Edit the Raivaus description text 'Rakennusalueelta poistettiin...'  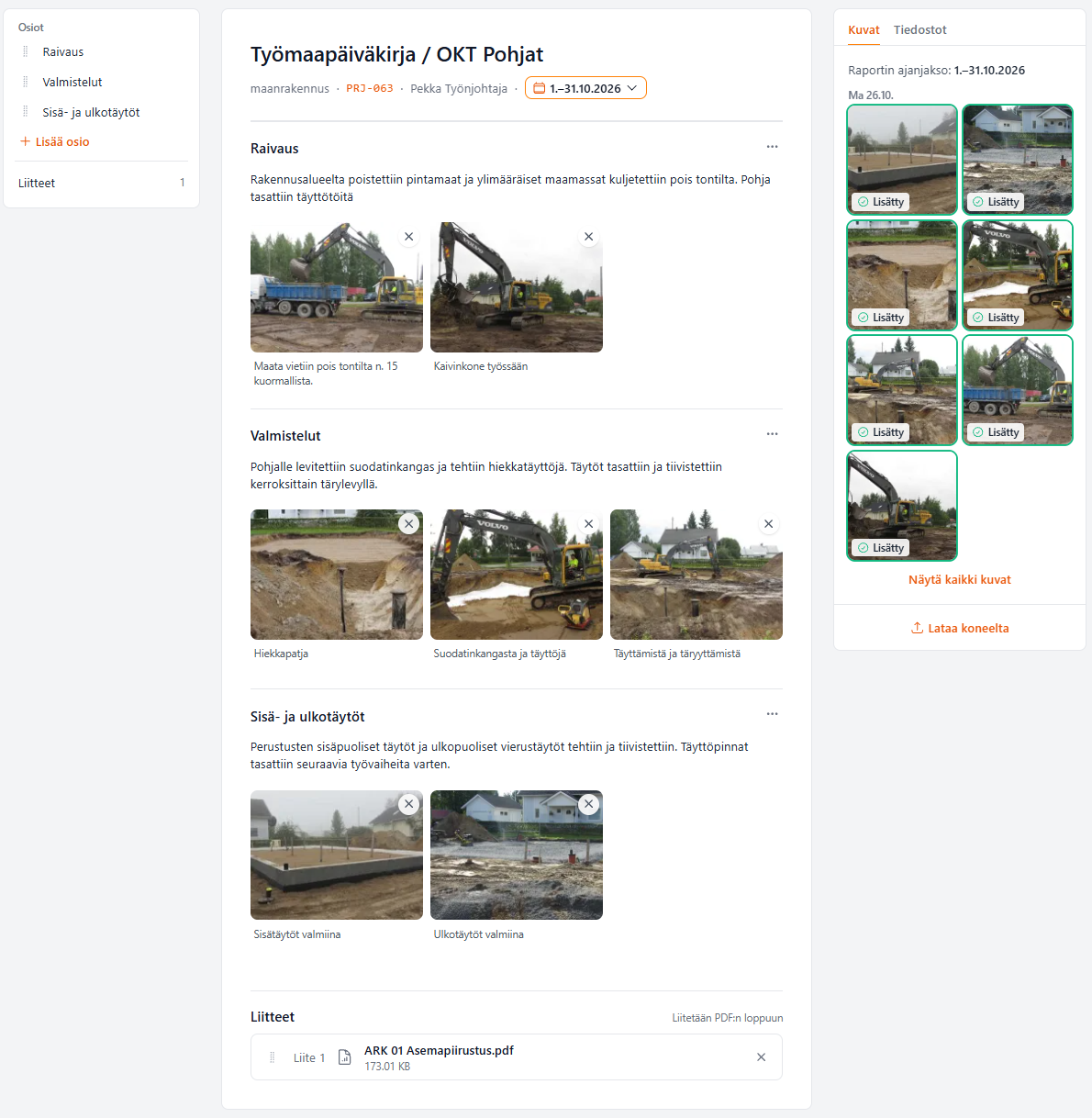pos(510,188)
